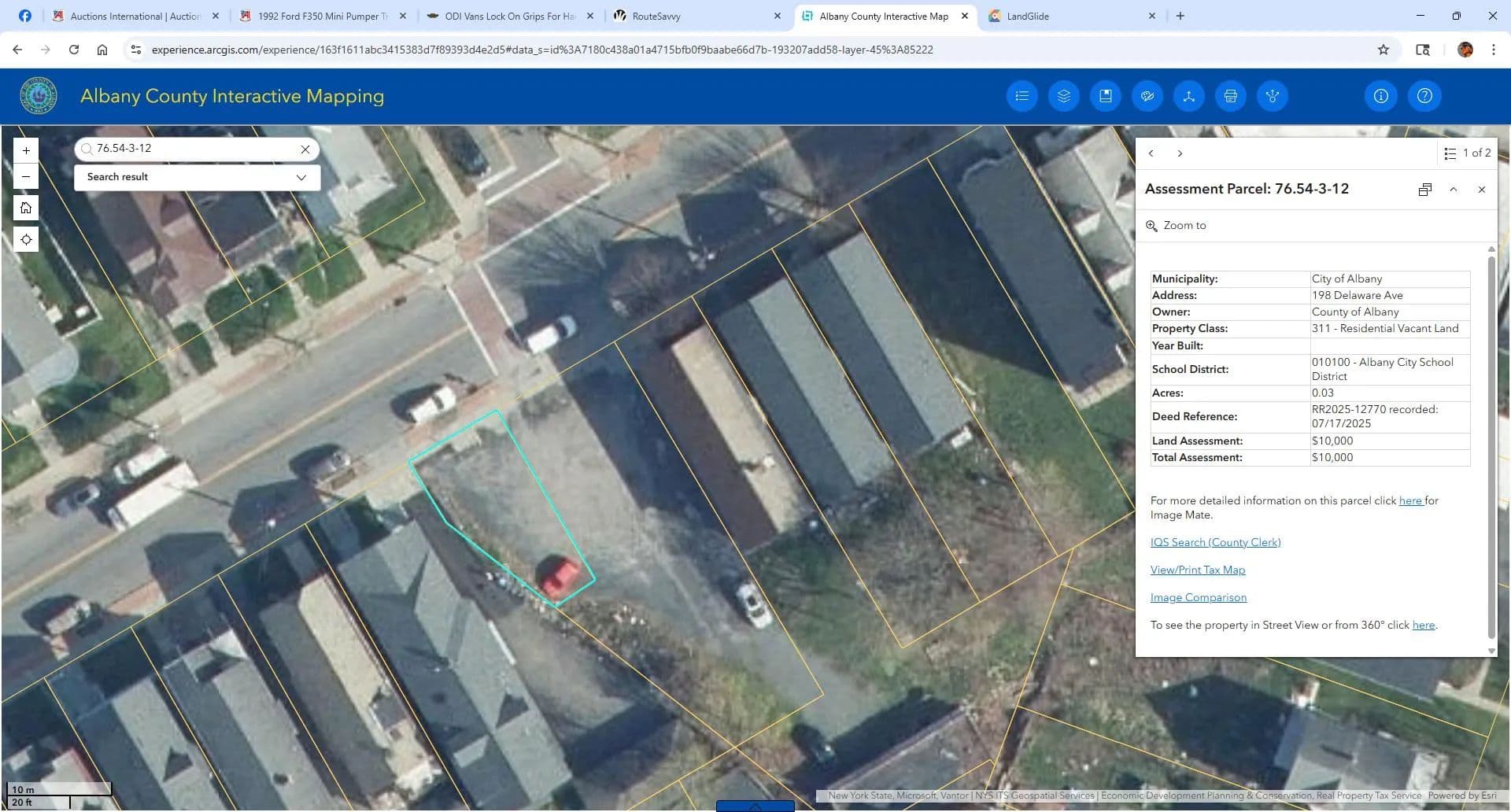Click the popup vertical scrollbar

1491,446
